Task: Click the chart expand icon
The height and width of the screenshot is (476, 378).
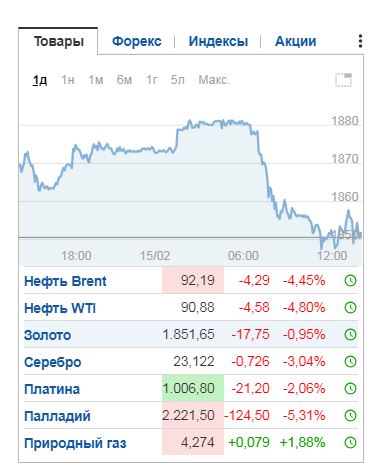Action: point(343,80)
